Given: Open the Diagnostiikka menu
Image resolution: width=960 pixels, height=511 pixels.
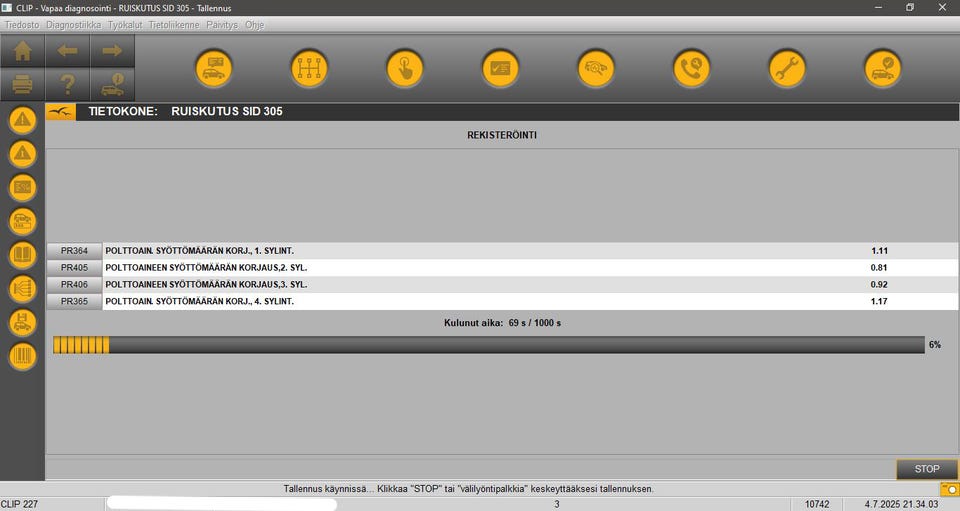Looking at the screenshot, I should click(73, 25).
